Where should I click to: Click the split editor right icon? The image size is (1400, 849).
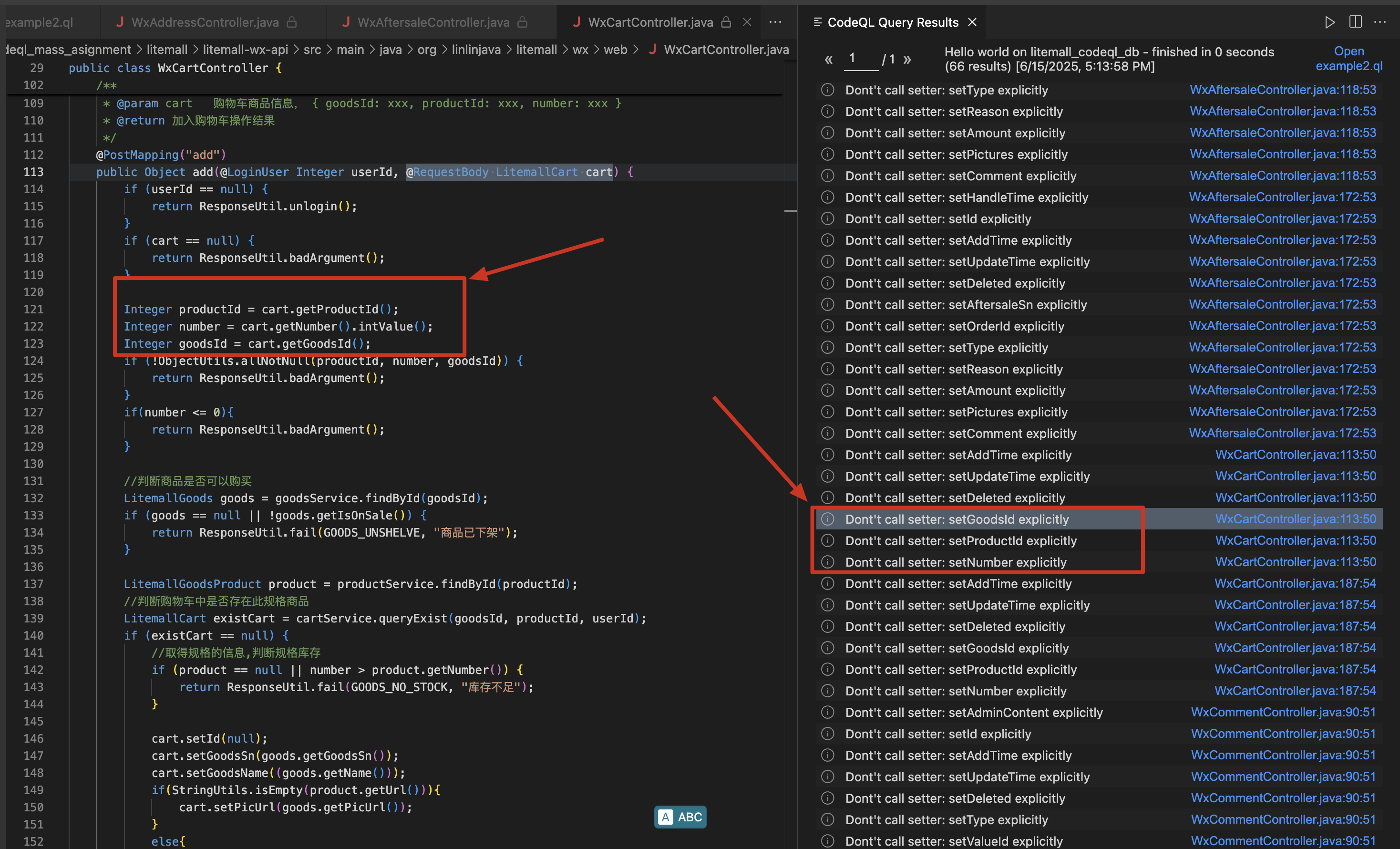pyautogui.click(x=1355, y=22)
